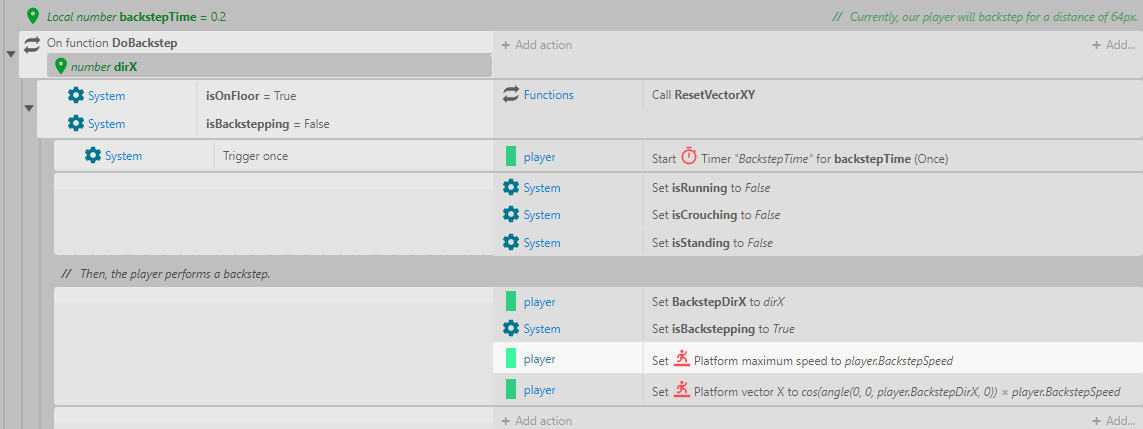The image size is (1143, 429).
Task: Select the Set isCrouching to False action
Action: pos(716,215)
